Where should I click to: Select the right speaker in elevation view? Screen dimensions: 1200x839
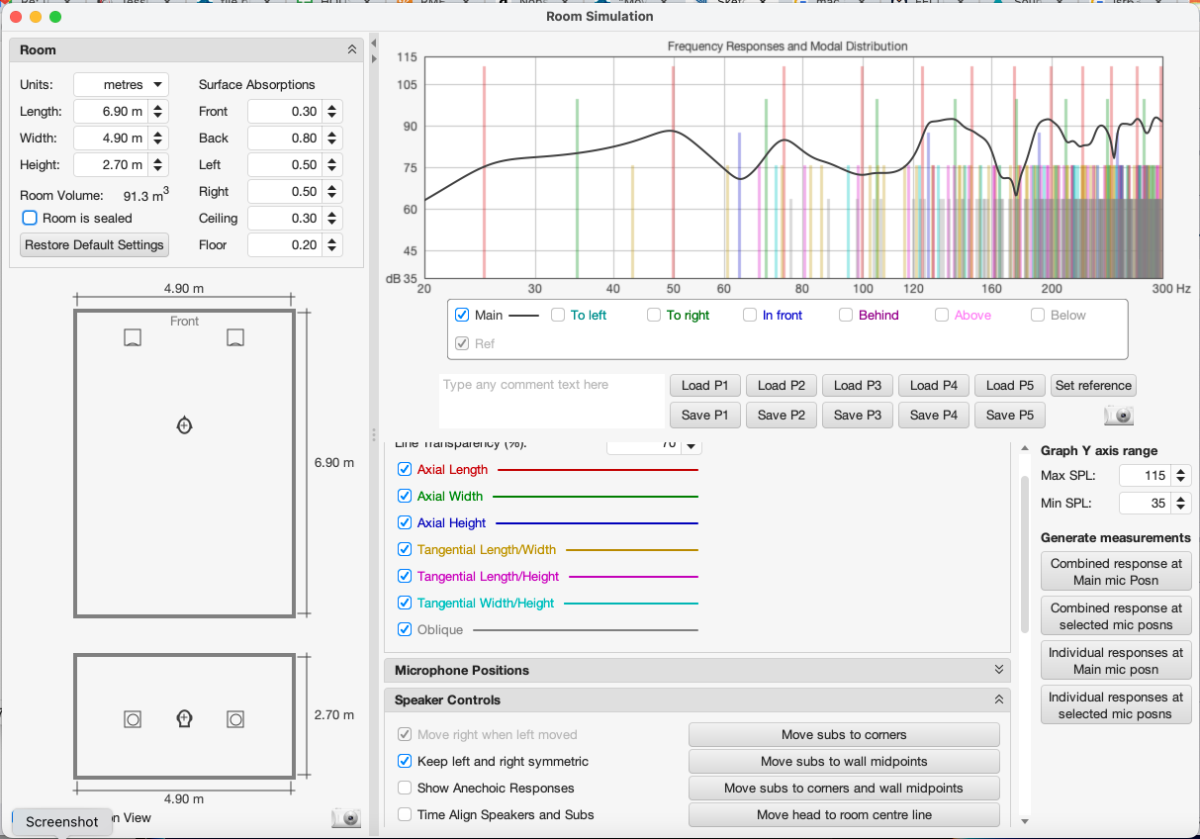(x=235, y=718)
